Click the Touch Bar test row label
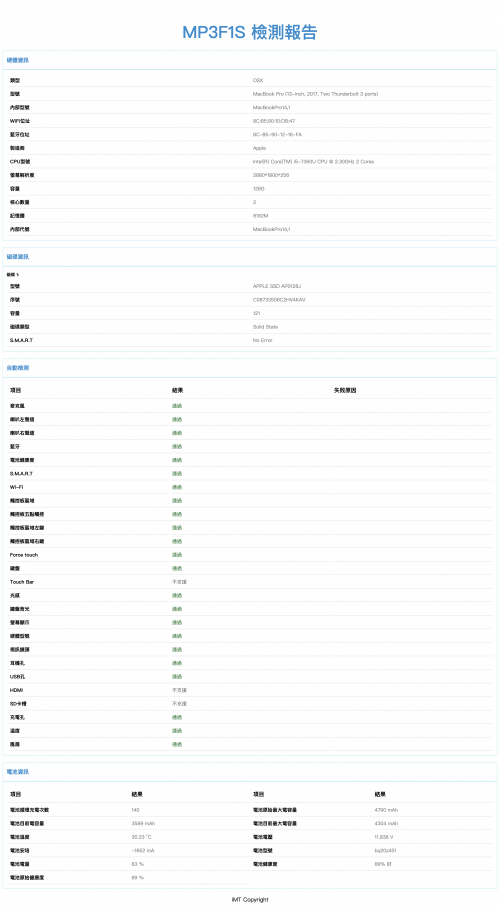The image size is (500, 909). [x=22, y=582]
